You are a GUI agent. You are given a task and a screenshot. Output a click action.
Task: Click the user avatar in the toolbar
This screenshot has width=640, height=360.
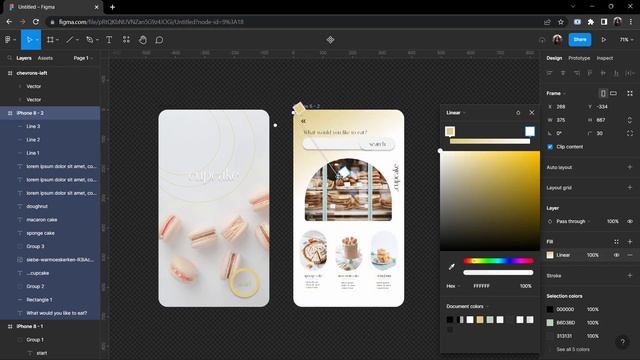pyautogui.click(x=557, y=40)
